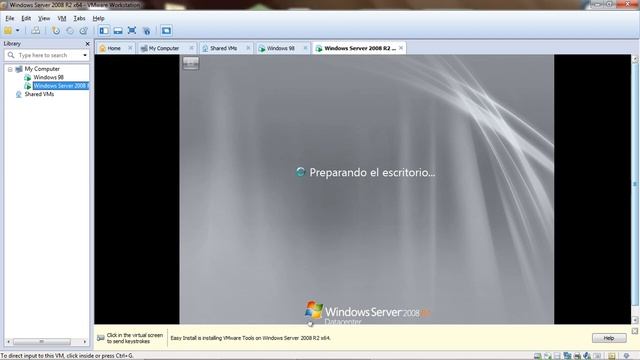Viewport: 640px width, 360px height.
Task: Send Ctrl+Alt+Del using the toolbar icon
Action: pyautogui.click(x=36, y=30)
